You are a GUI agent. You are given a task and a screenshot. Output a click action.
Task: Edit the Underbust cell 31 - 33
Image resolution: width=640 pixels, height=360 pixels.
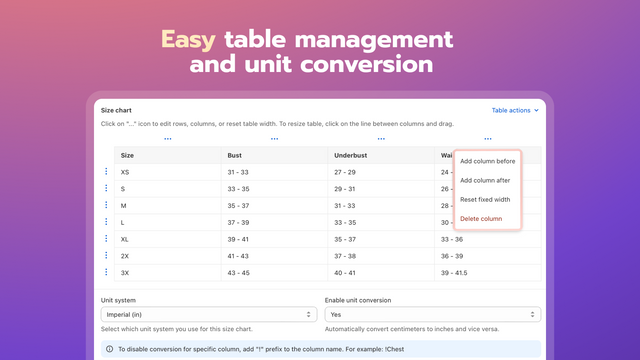[x=381, y=206]
